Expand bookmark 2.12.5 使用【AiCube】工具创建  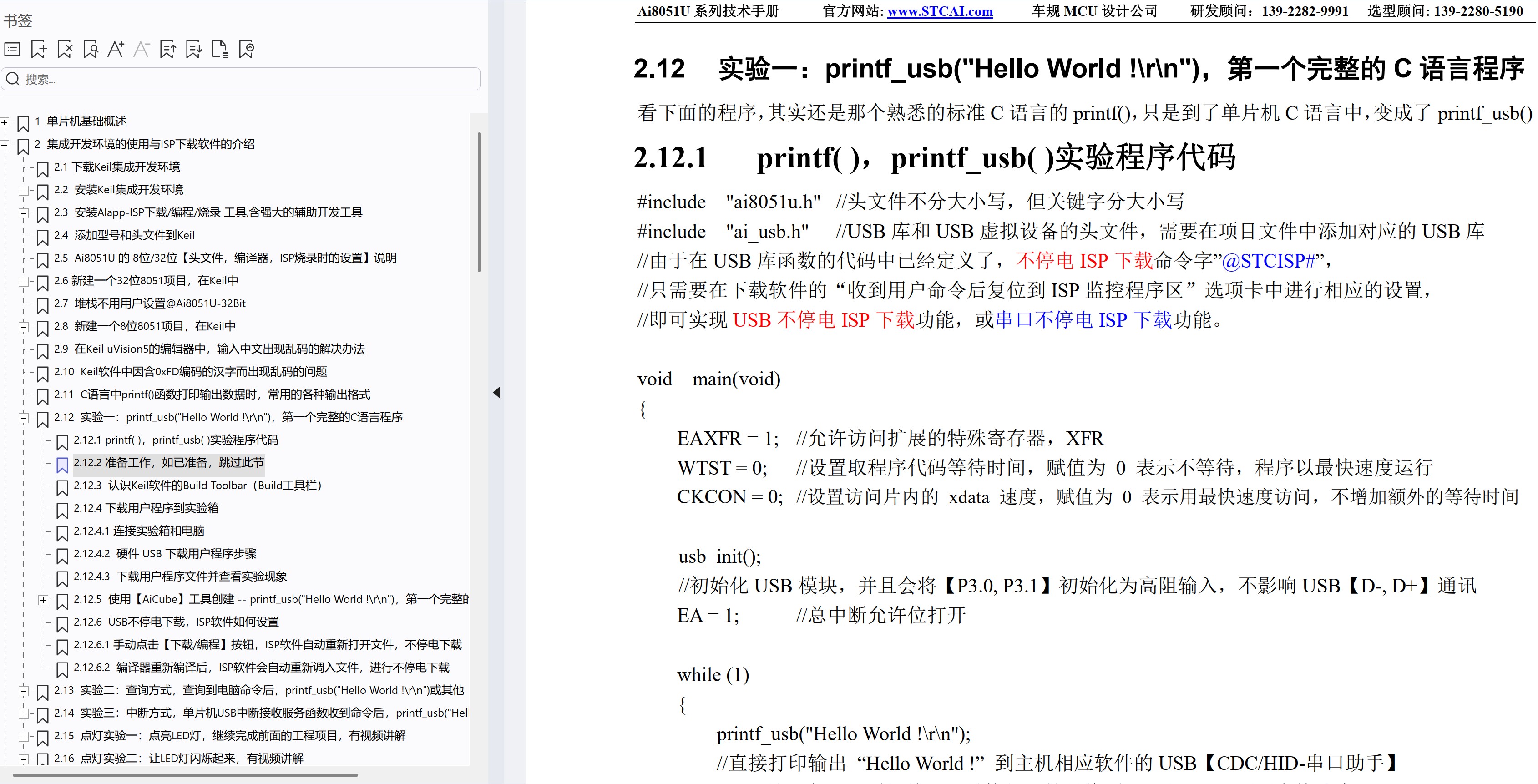[x=43, y=600]
